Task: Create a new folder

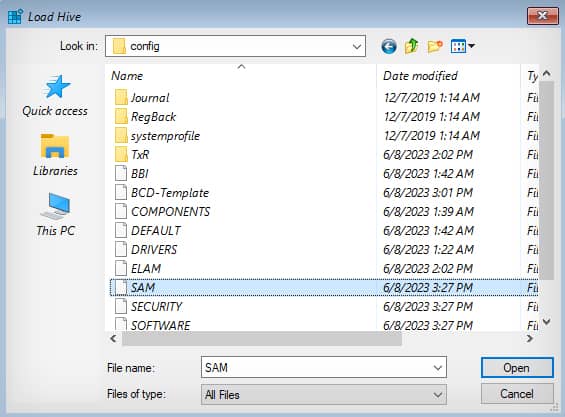Action: click(435, 46)
